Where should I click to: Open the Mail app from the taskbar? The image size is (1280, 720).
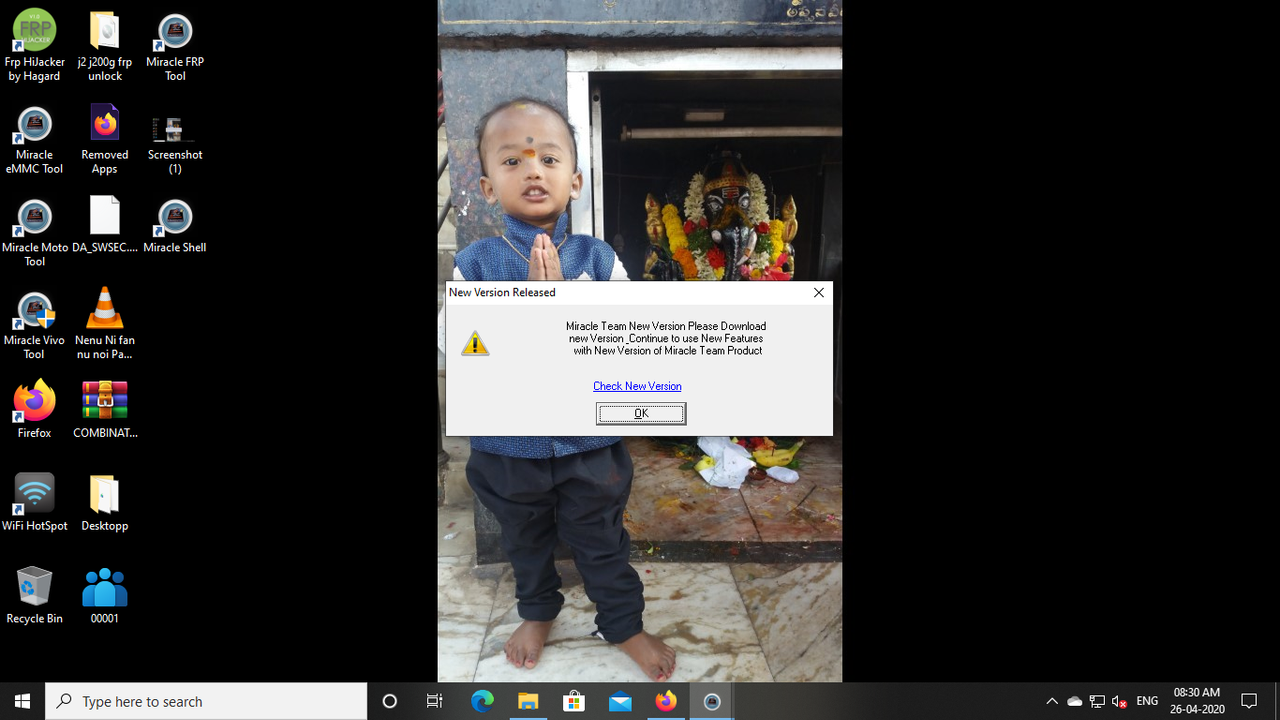(620, 701)
